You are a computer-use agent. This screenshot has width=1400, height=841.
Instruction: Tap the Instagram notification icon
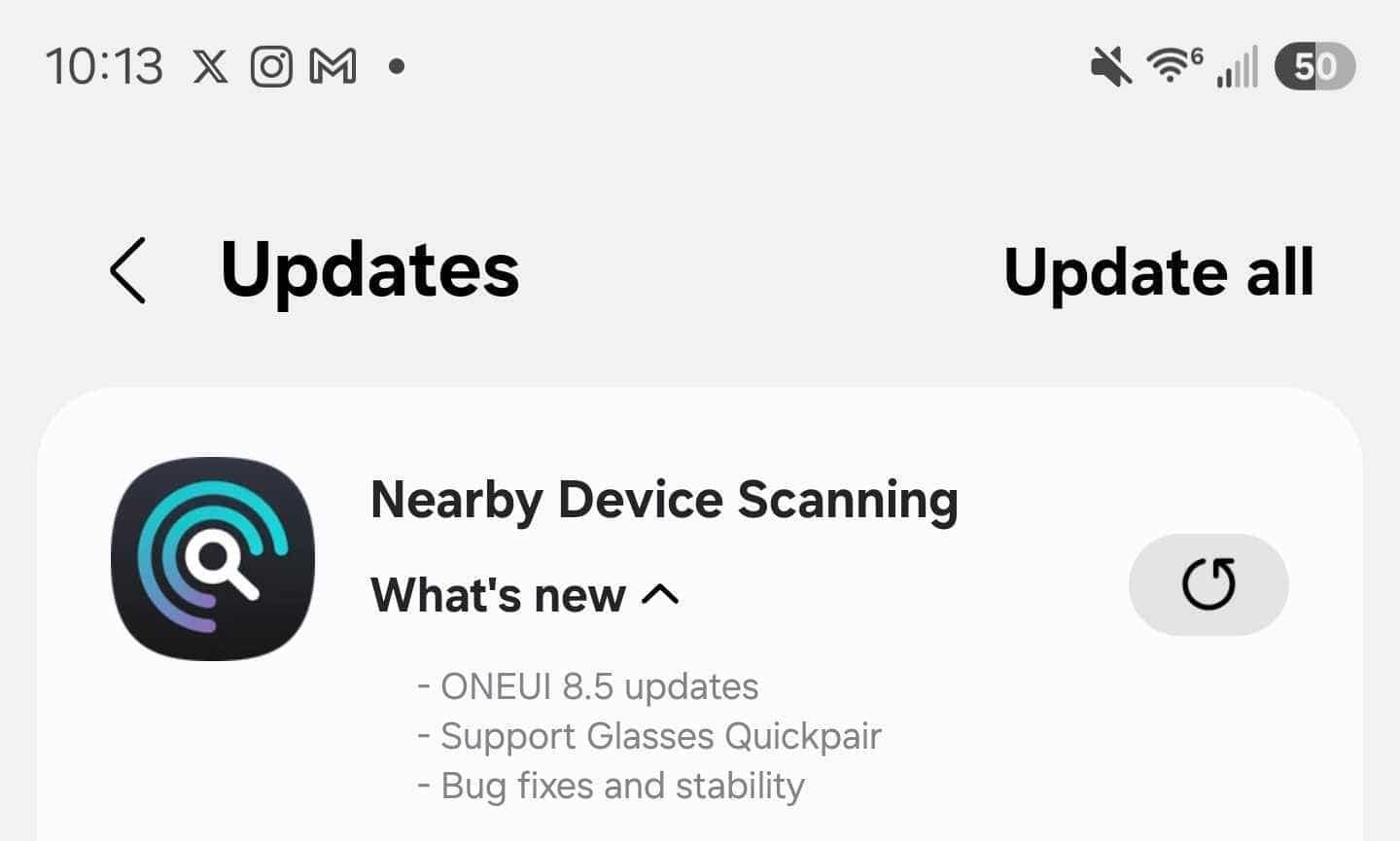click(271, 67)
